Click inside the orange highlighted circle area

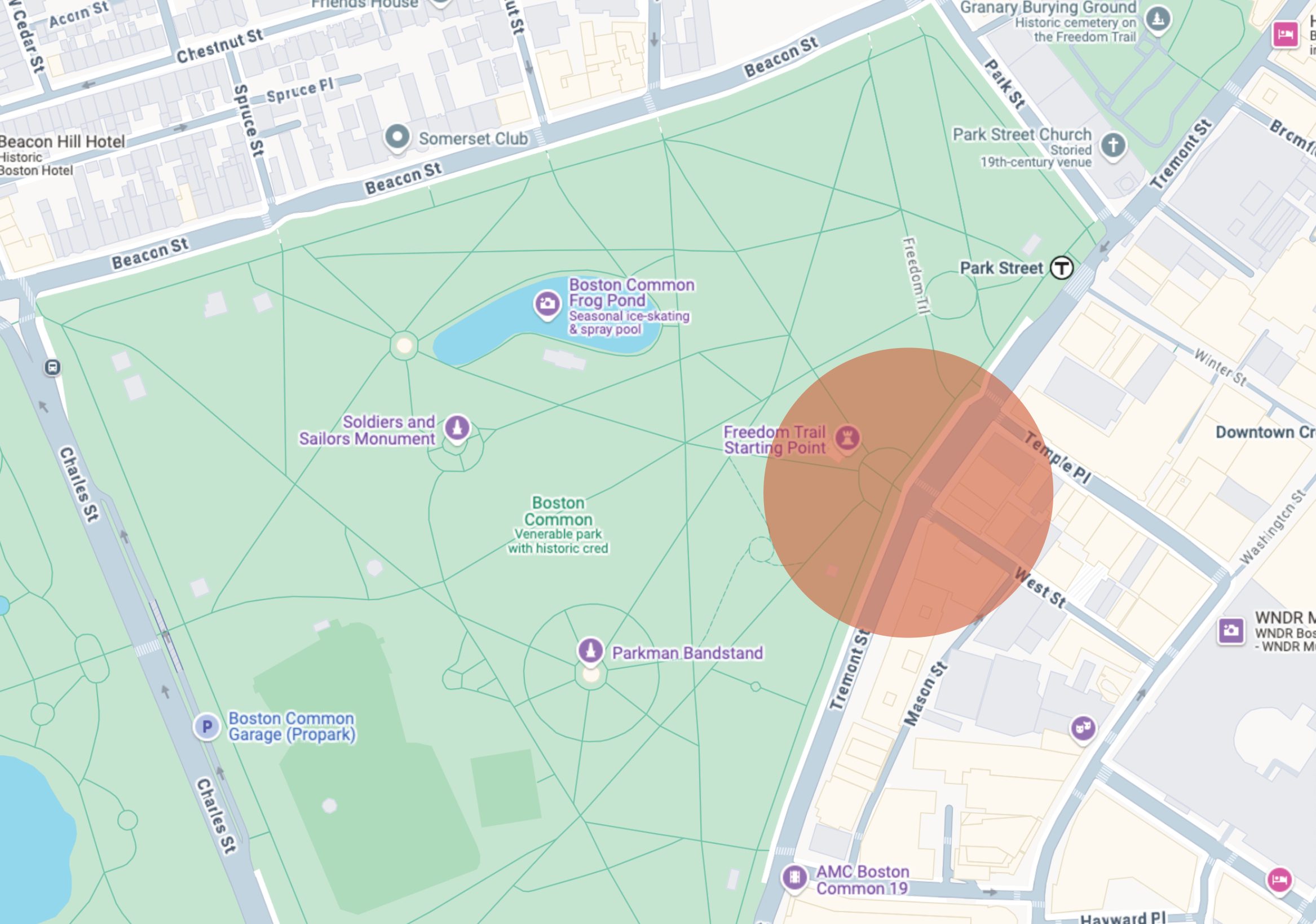(908, 492)
